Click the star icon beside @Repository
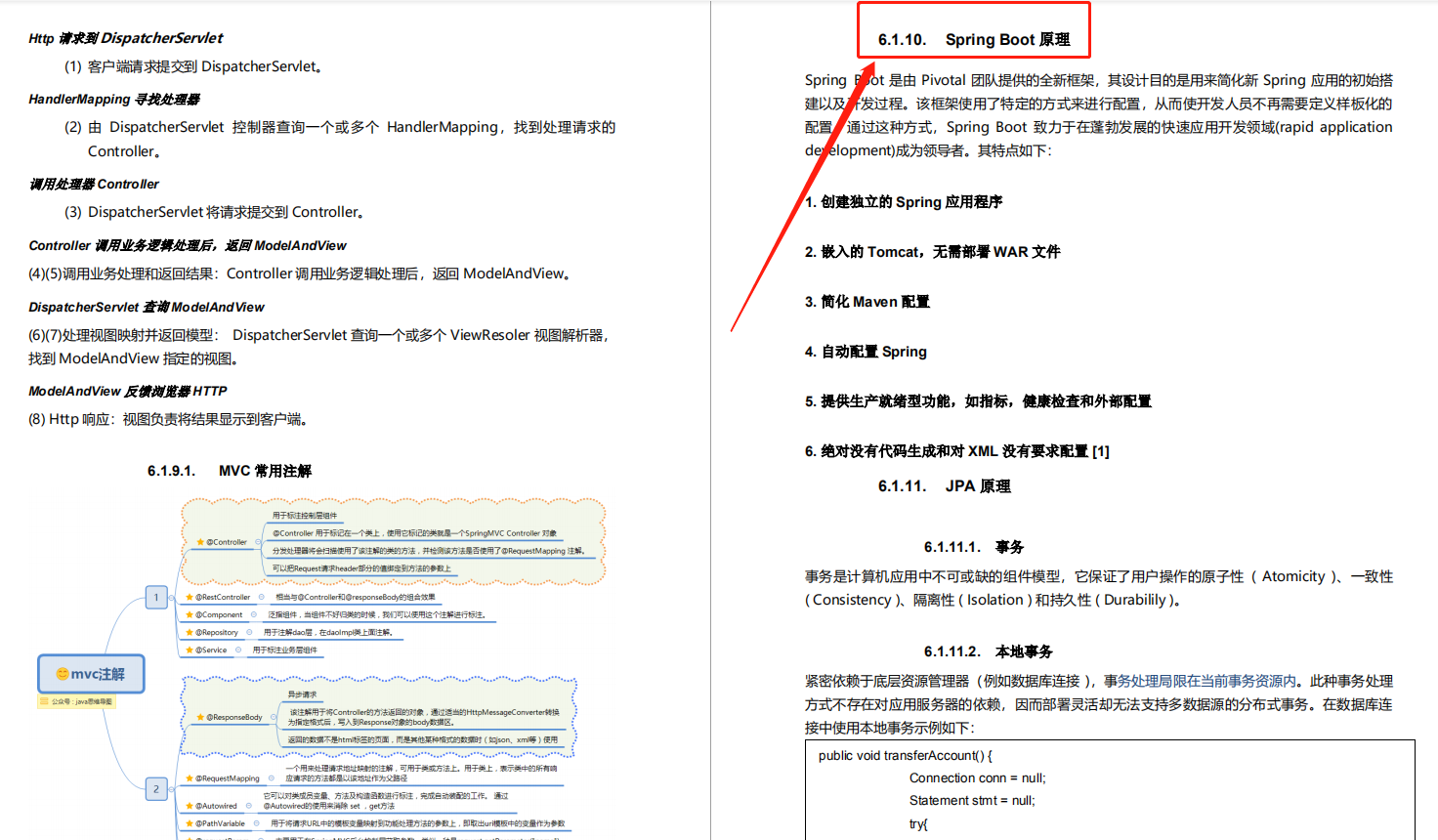 [189, 632]
